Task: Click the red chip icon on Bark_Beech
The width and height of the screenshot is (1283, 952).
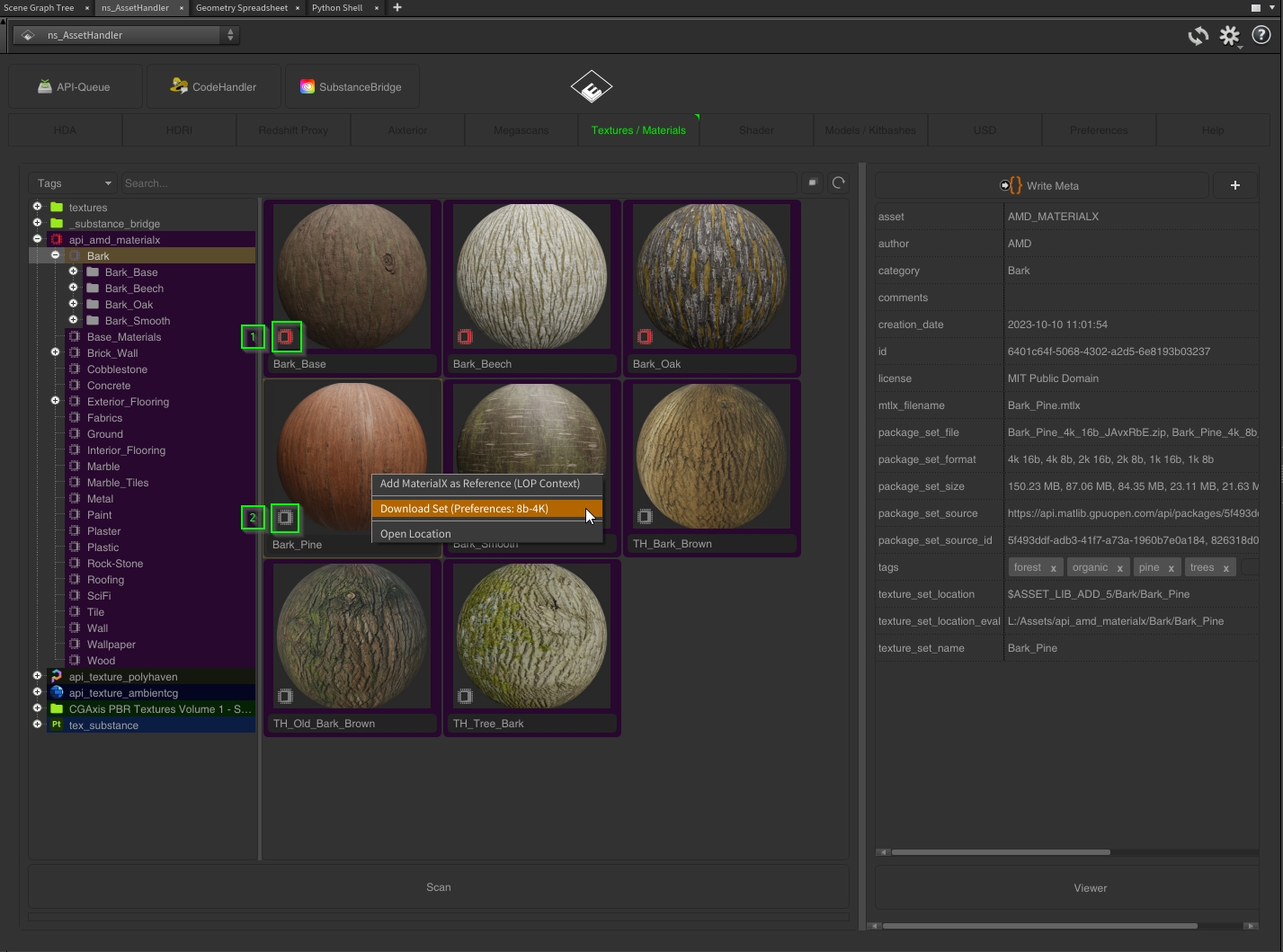Action: pyautogui.click(x=465, y=337)
